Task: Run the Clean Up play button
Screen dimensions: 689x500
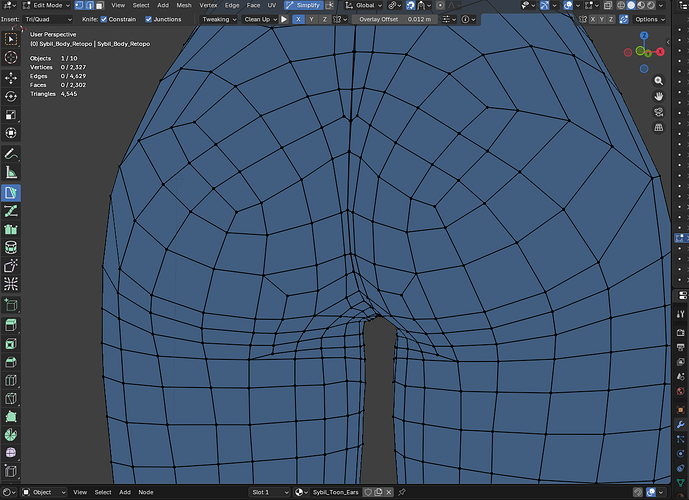Action: coord(284,19)
